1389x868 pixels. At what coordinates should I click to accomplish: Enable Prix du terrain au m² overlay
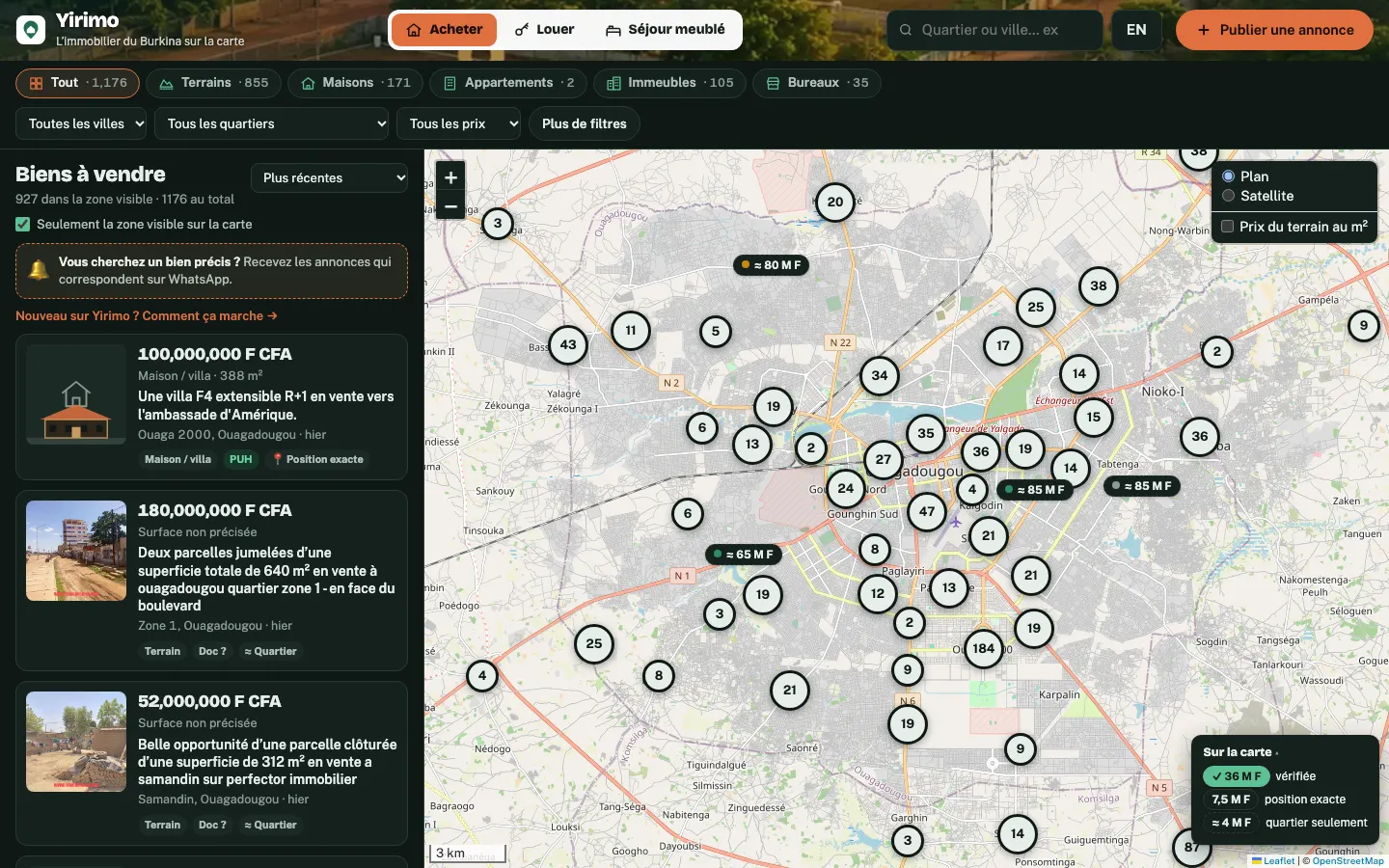tap(1228, 227)
